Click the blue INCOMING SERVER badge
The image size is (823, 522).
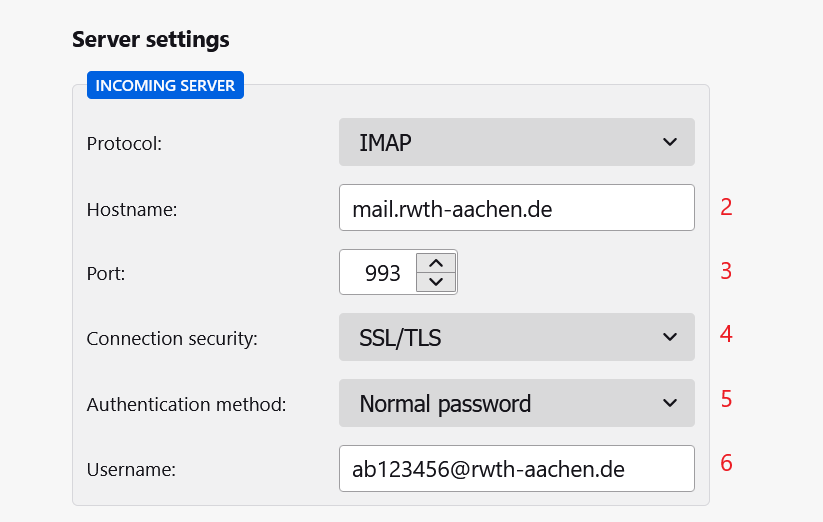click(165, 85)
